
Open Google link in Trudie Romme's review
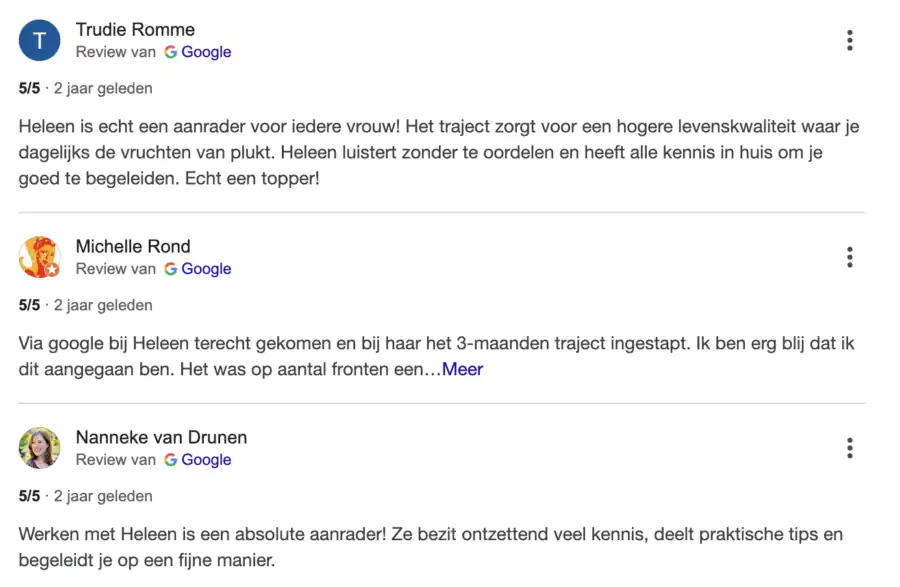coord(206,52)
